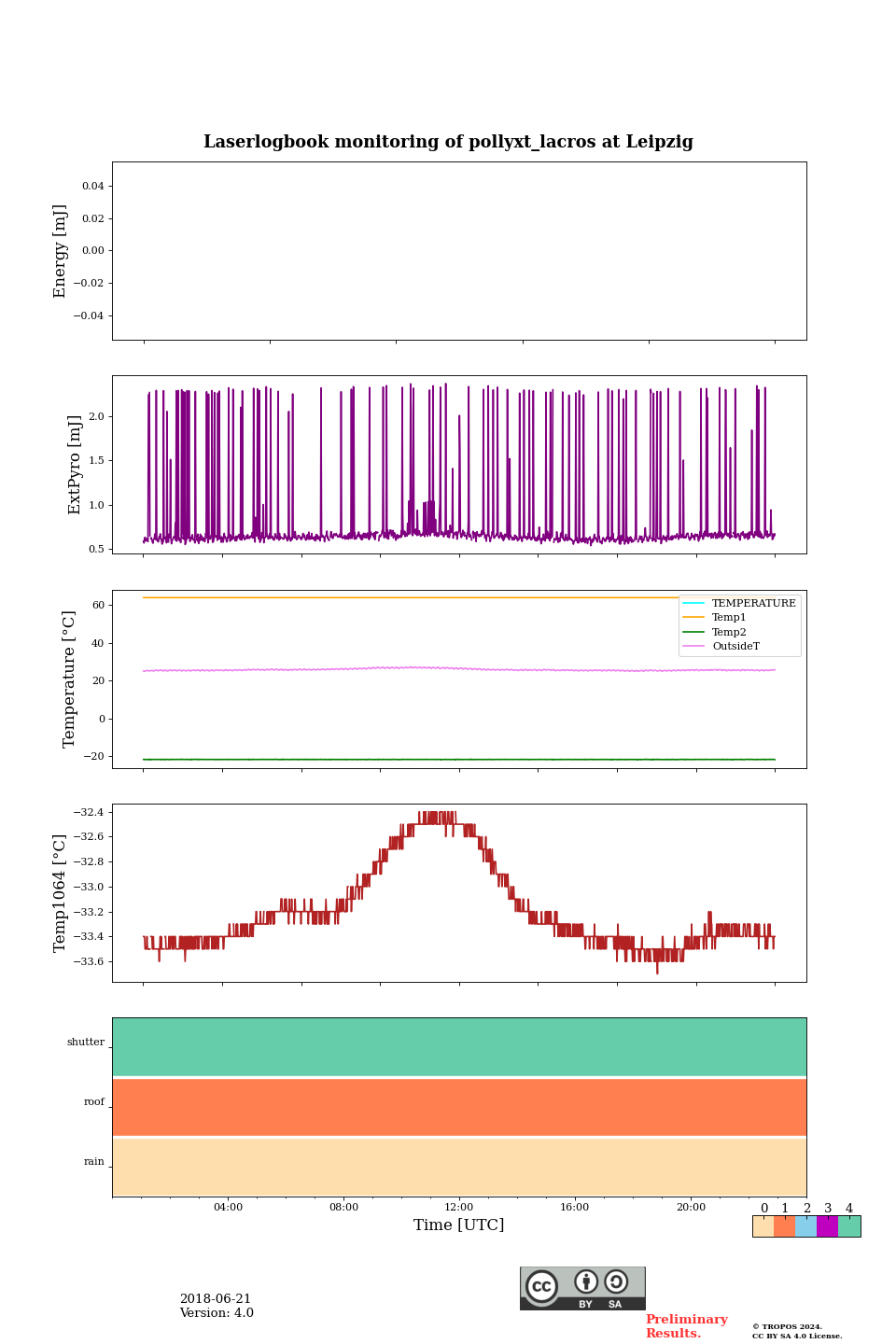Click the green colorbar swatch labeled 4
The width and height of the screenshot is (896, 1344).
tap(849, 1226)
